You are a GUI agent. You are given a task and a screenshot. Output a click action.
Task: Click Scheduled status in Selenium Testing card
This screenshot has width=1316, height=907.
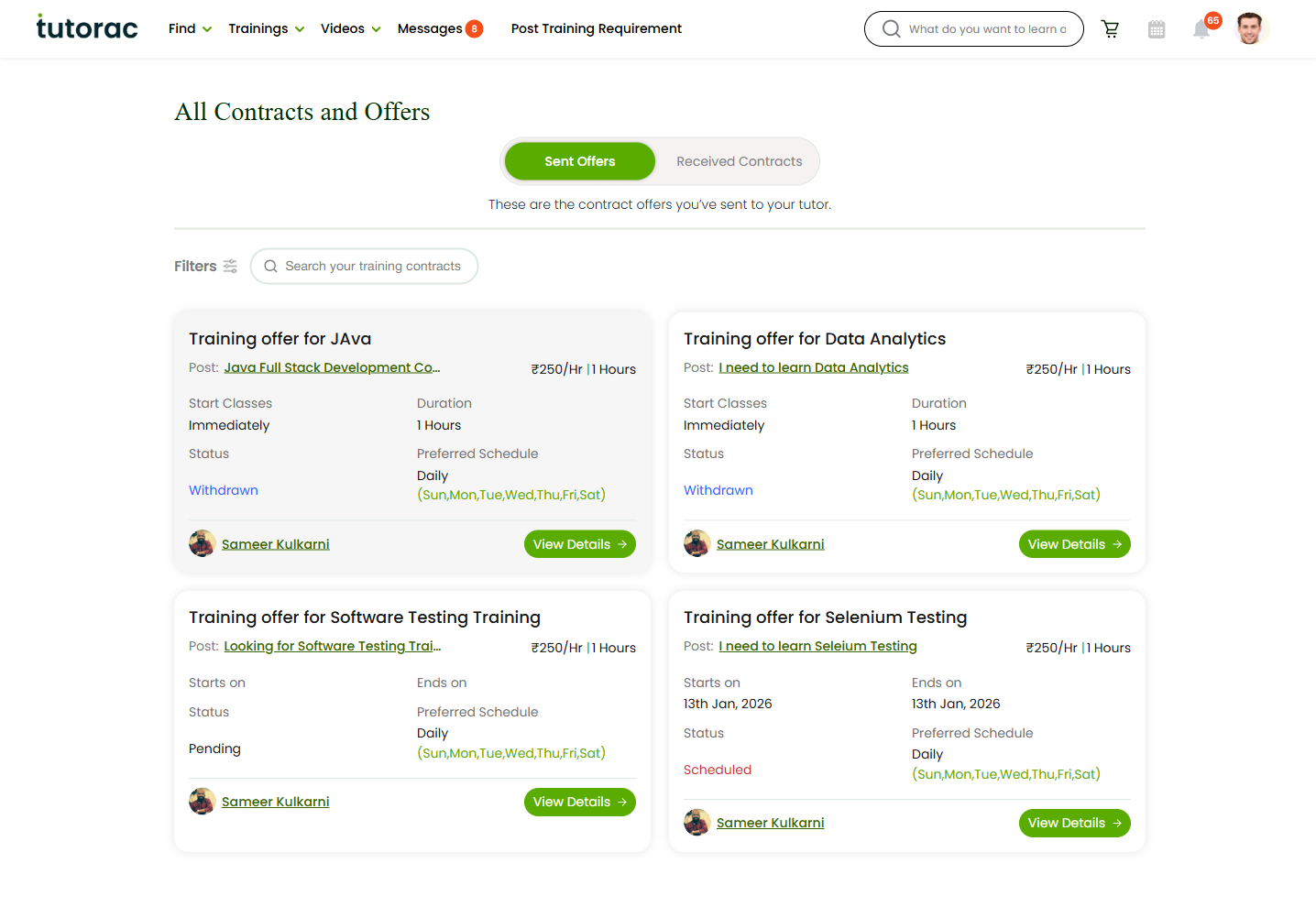click(x=718, y=770)
